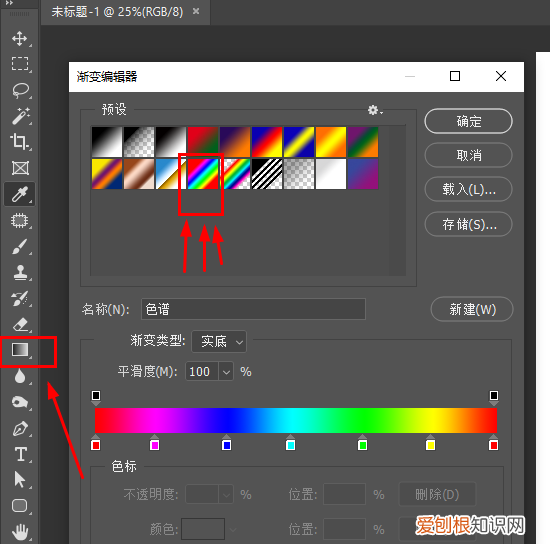The image size is (550, 544).
Task: Select the Clone Stamp tool
Action: 20,273
